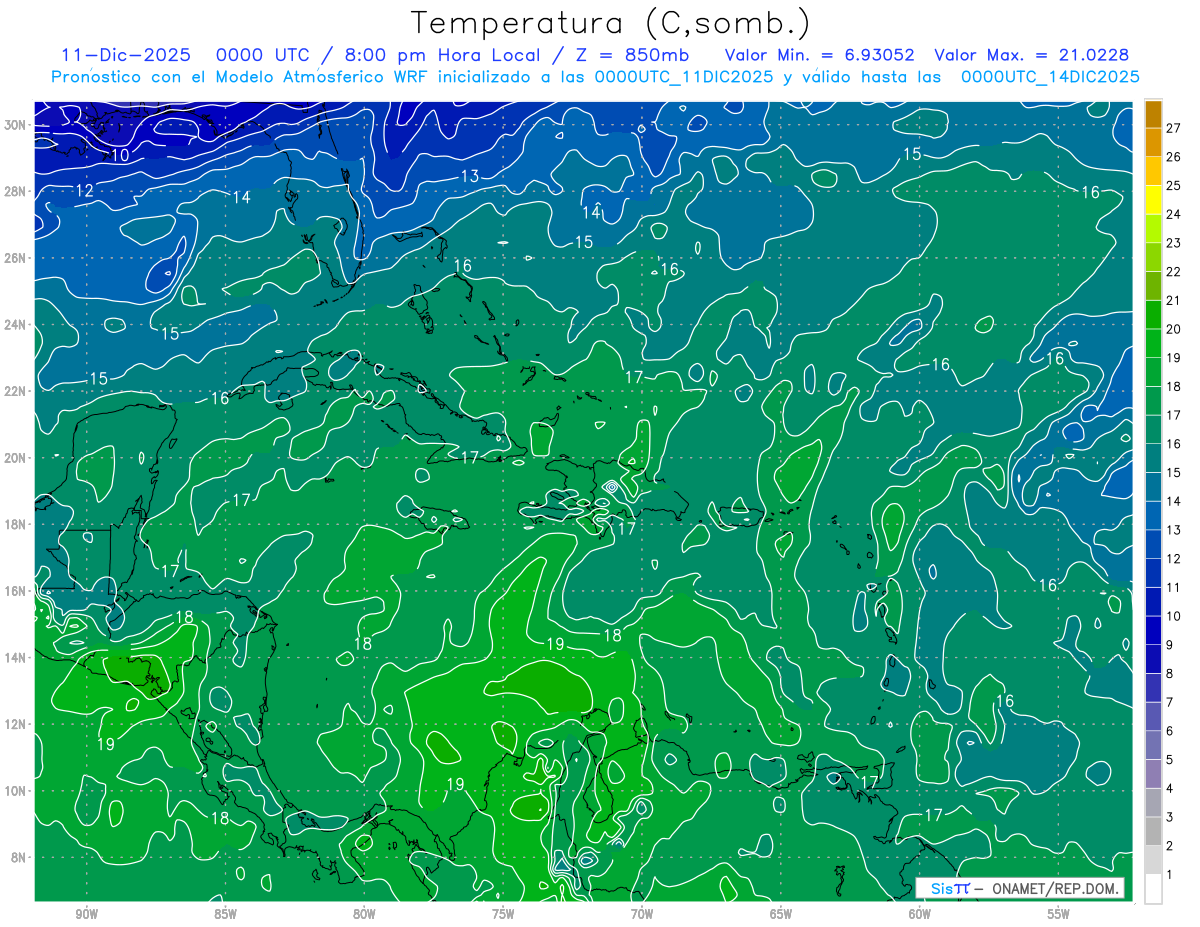Click the '80W' longitude axis label
Screen dimensions: 1200x927
[x=365, y=914]
